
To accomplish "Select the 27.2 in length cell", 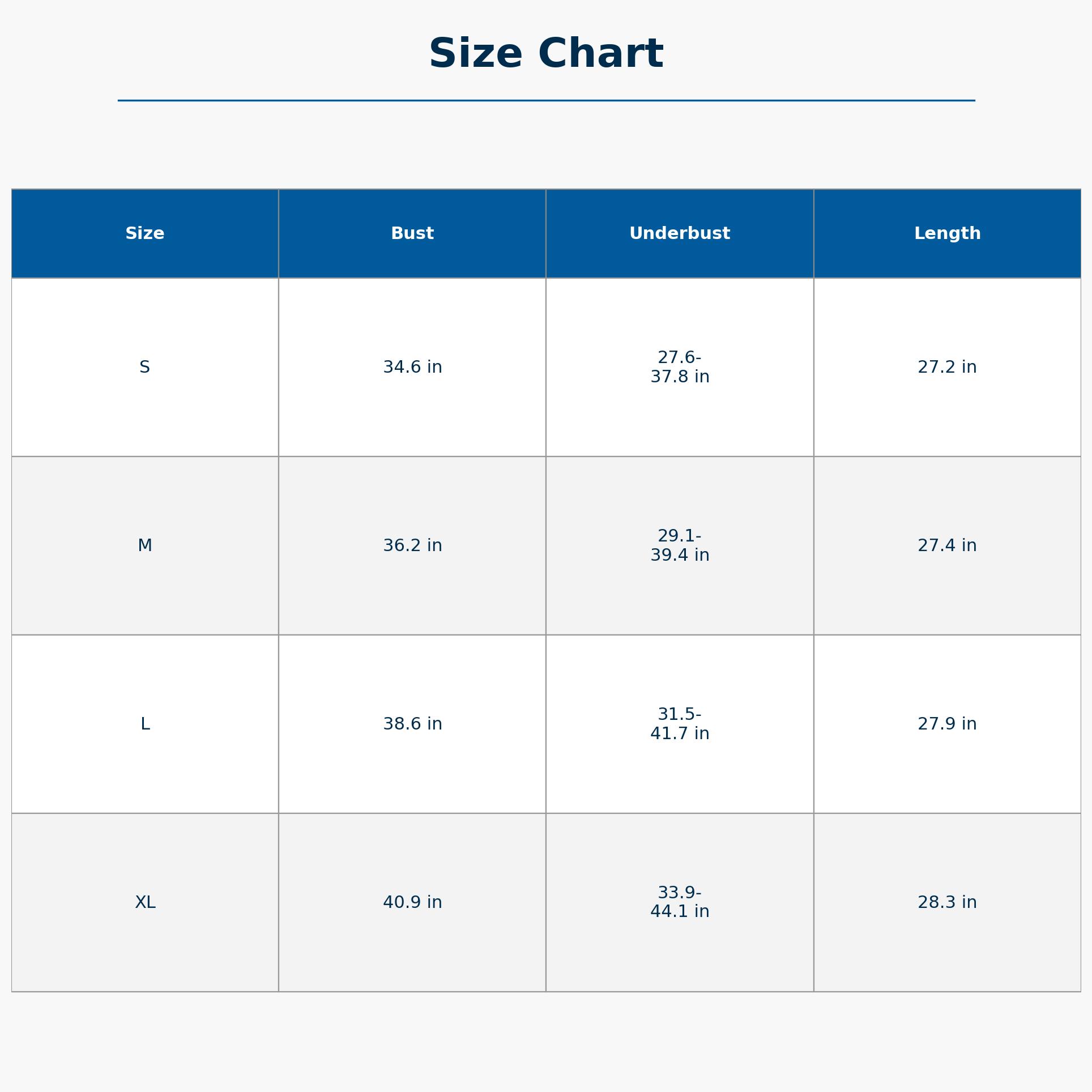I will pos(947,367).
